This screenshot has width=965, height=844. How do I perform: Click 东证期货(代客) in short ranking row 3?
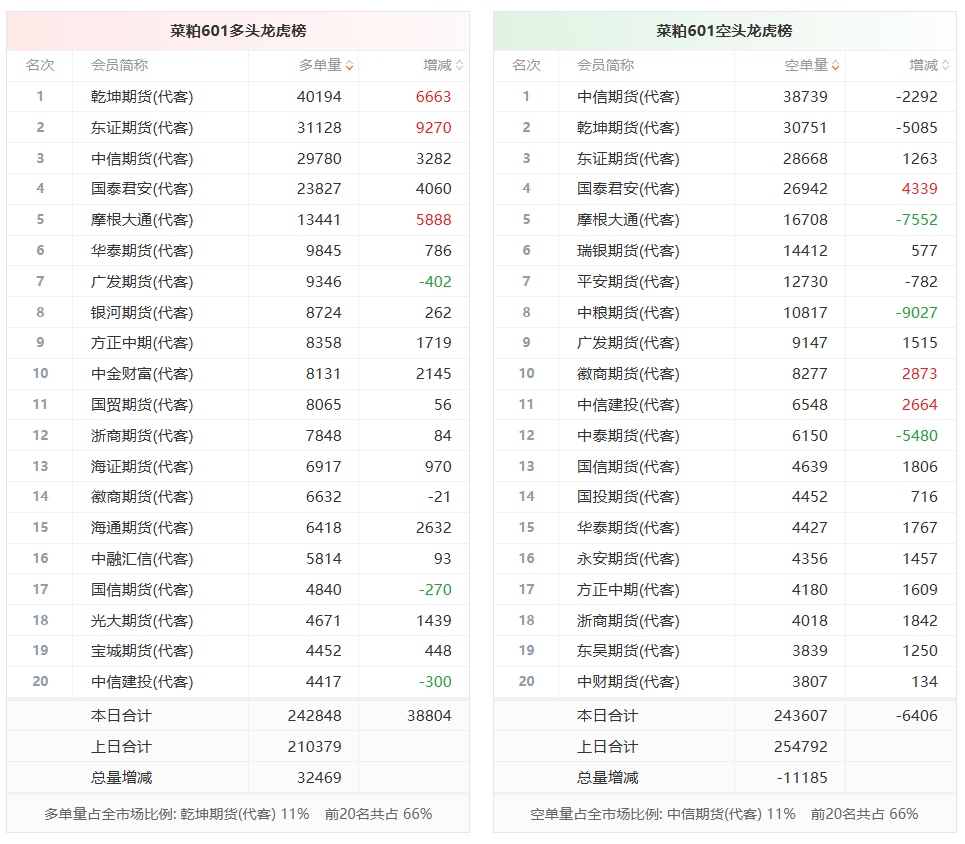[628, 159]
